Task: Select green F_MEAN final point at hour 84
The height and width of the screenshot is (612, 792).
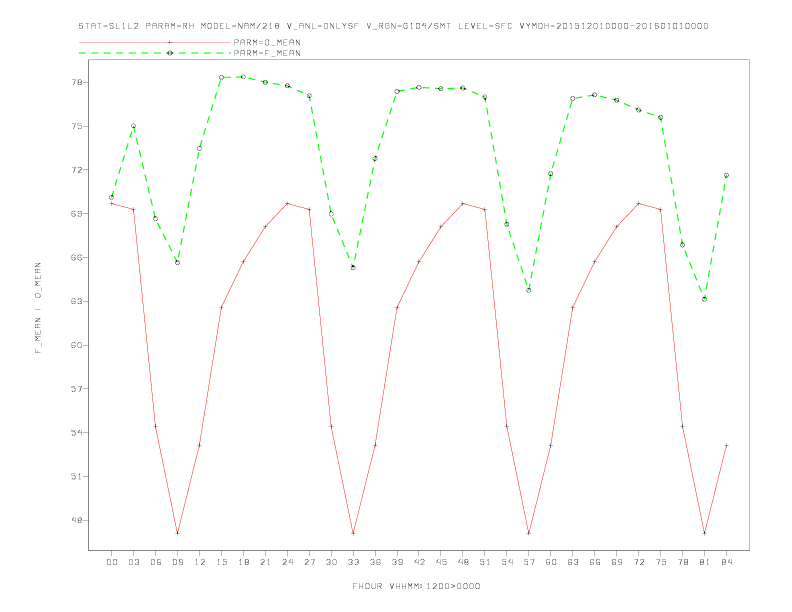Action: (726, 175)
